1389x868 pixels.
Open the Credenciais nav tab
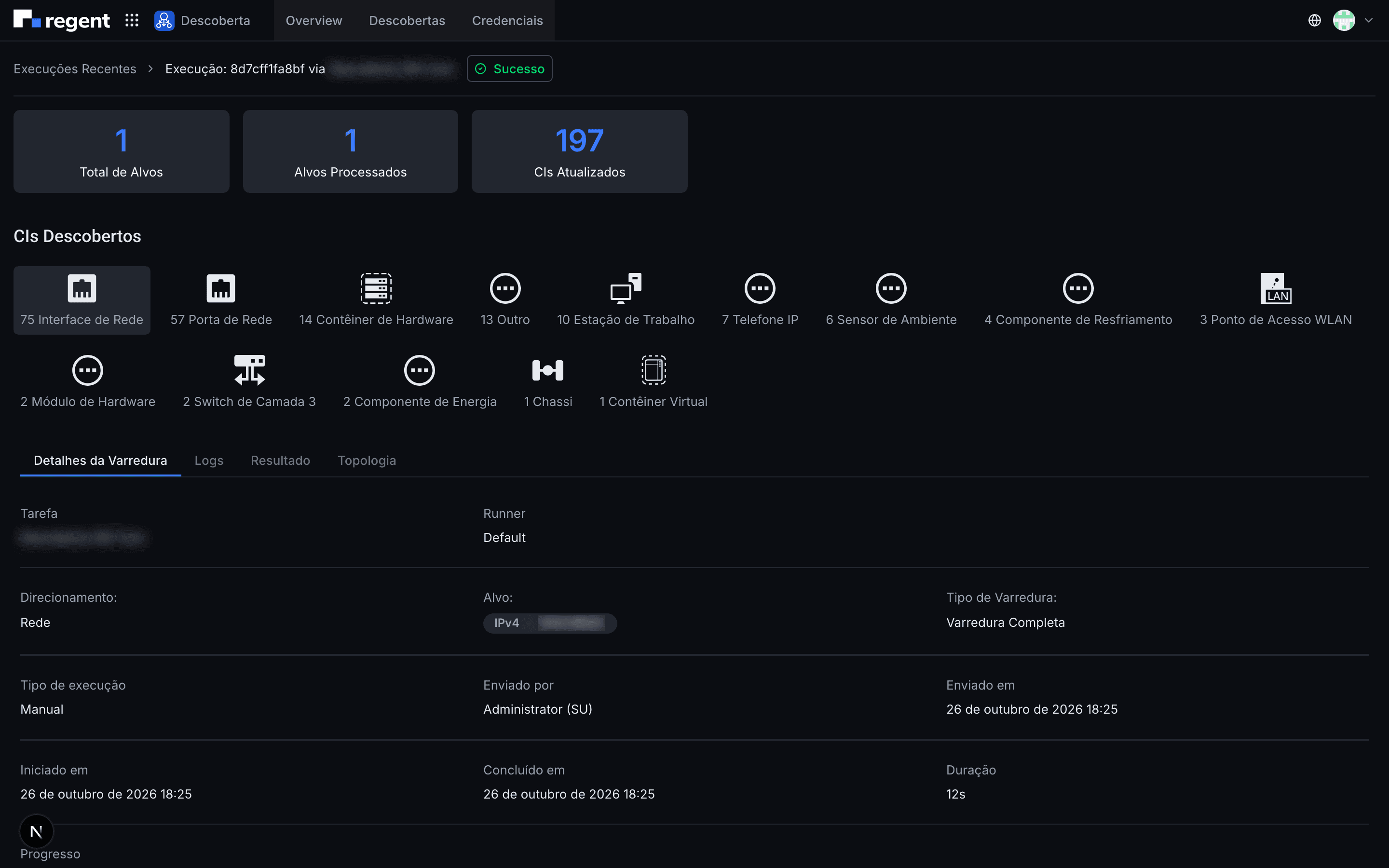click(507, 21)
